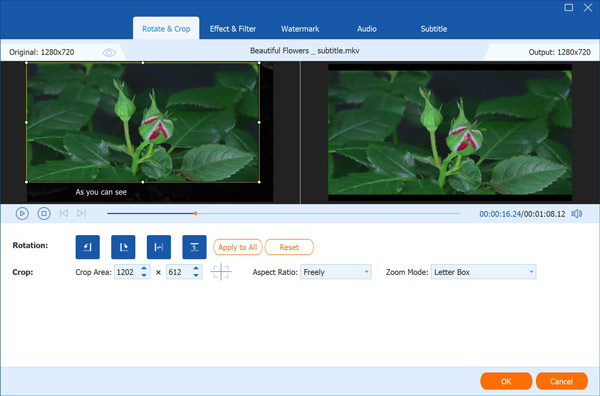Stop the video playback
This screenshot has height=396, width=600.
(44, 213)
